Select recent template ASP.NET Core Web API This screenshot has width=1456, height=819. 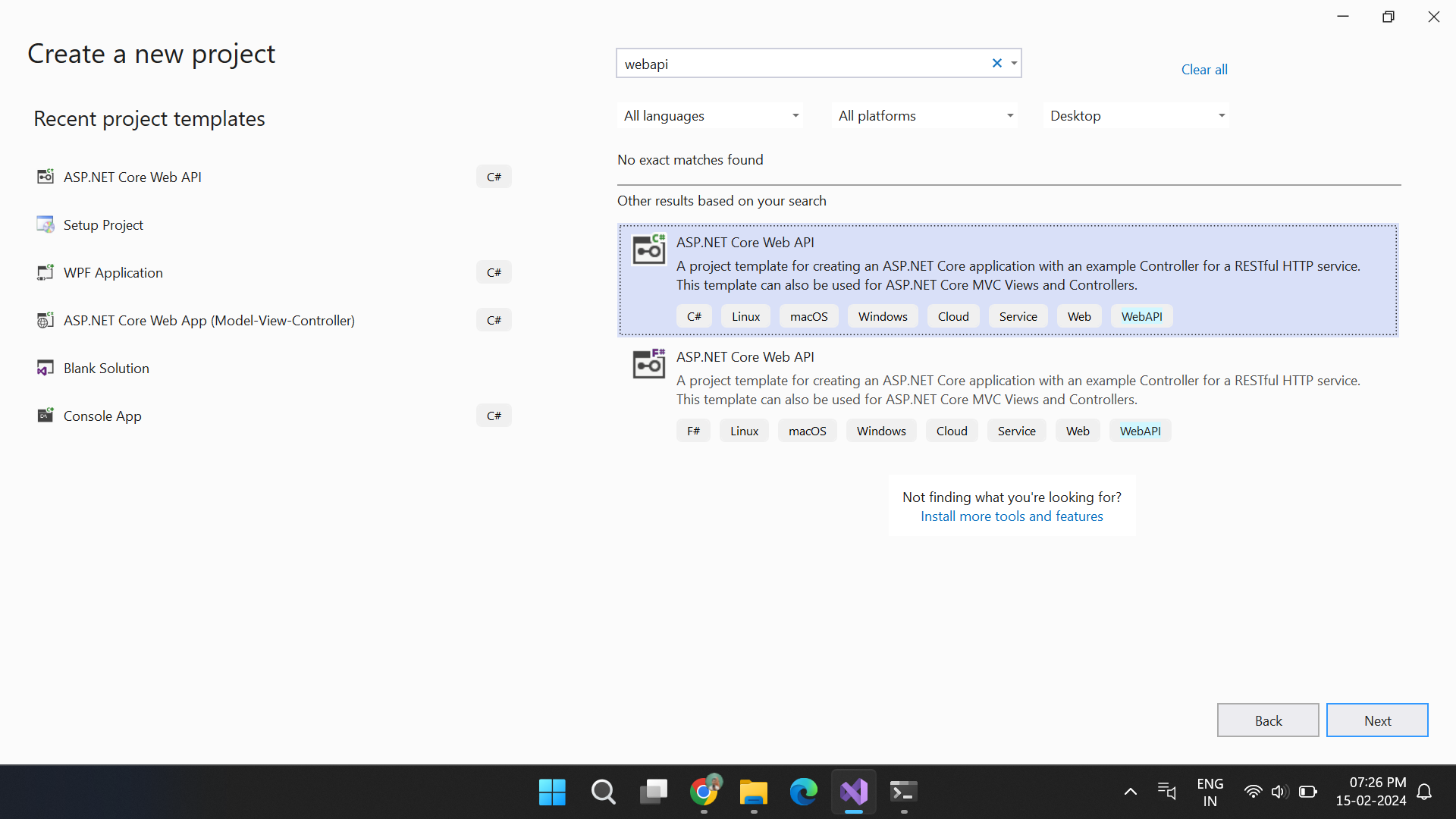click(133, 177)
